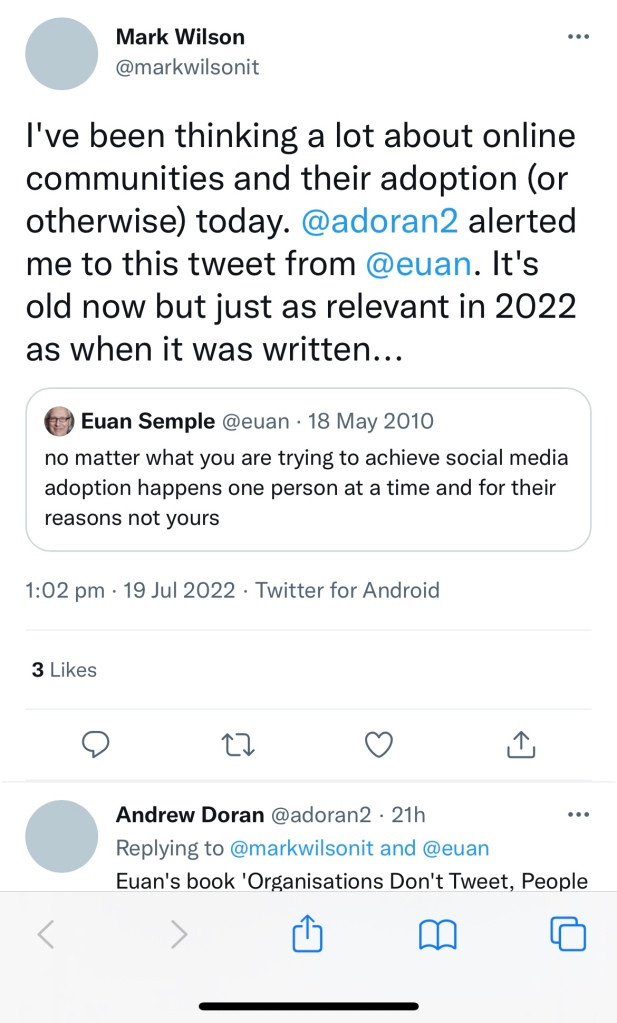
Task: Open the Twitter for Android source link
Action: [347, 590]
